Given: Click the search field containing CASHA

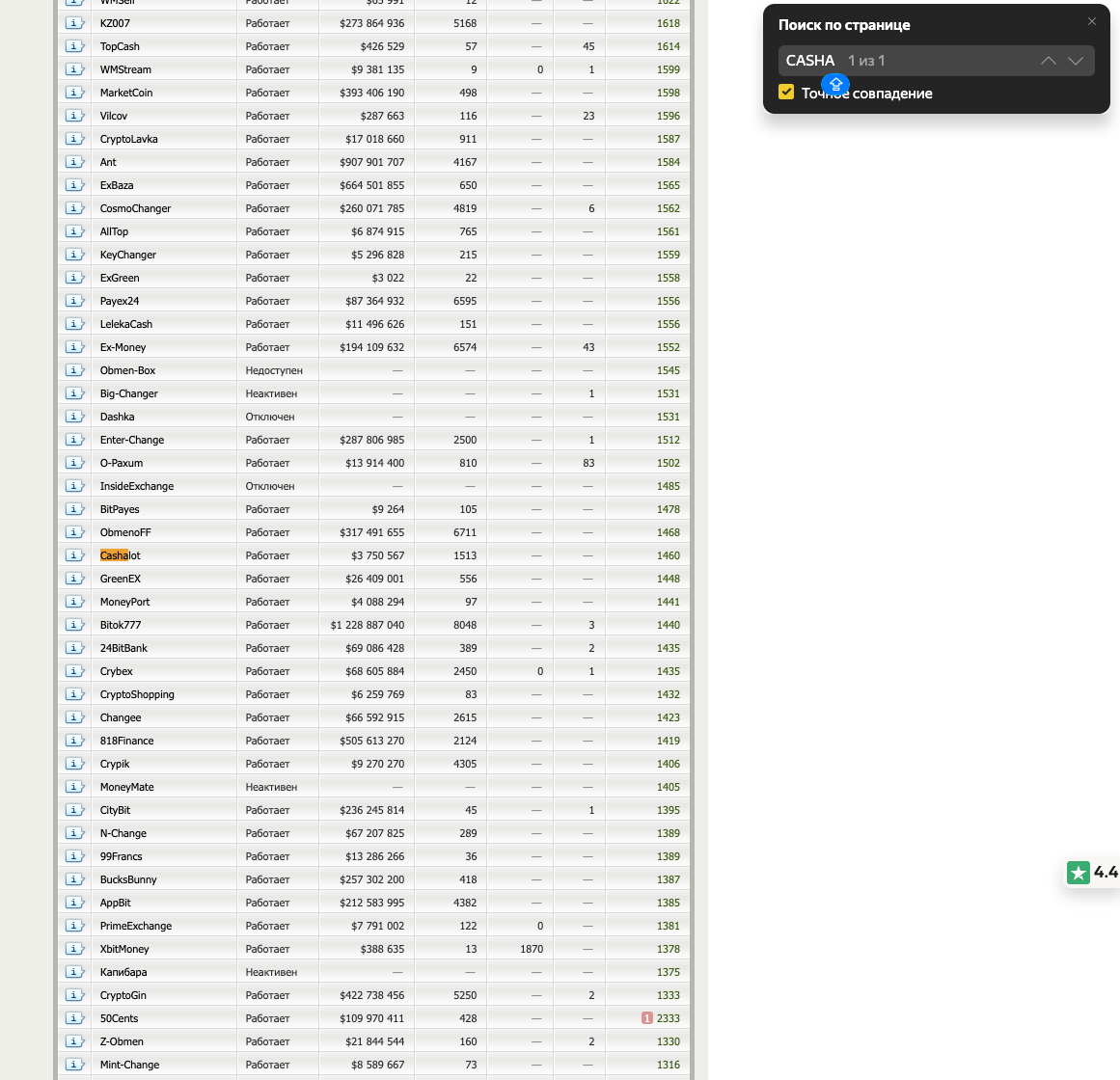Looking at the screenshot, I should (x=907, y=61).
